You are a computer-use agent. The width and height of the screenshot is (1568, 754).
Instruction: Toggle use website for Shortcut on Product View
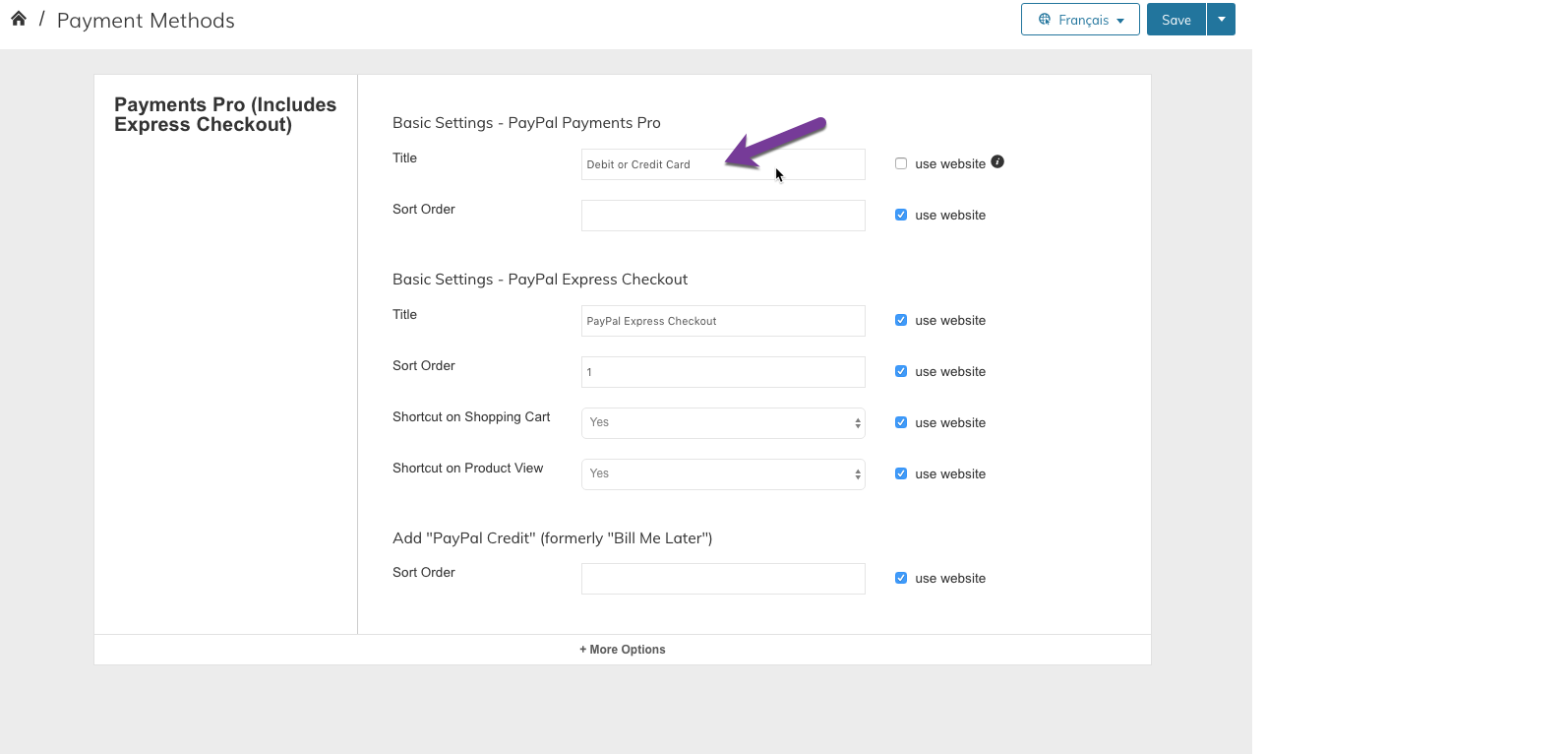click(x=901, y=473)
